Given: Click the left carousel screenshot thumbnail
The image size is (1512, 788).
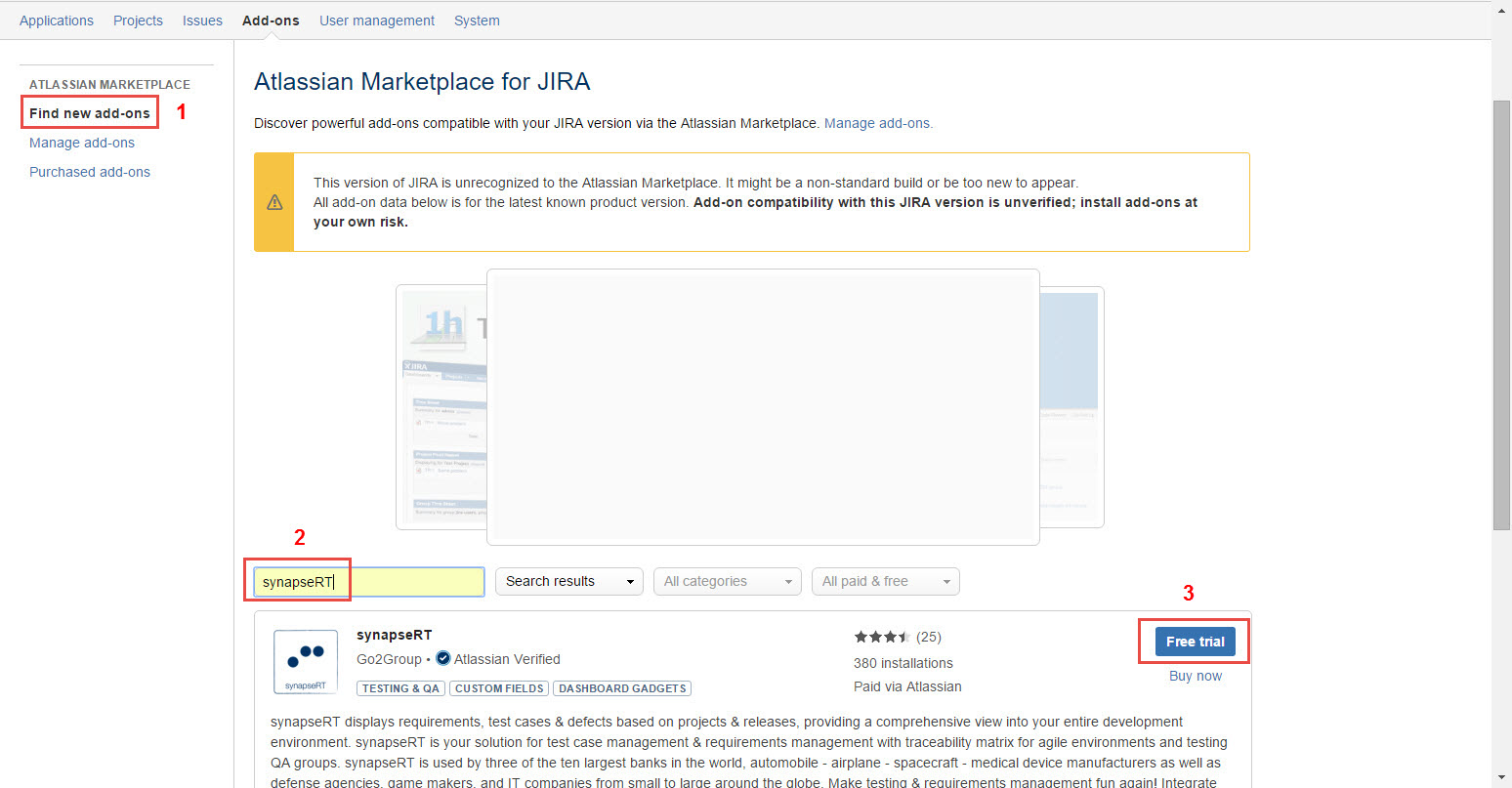Looking at the screenshot, I should (441, 407).
